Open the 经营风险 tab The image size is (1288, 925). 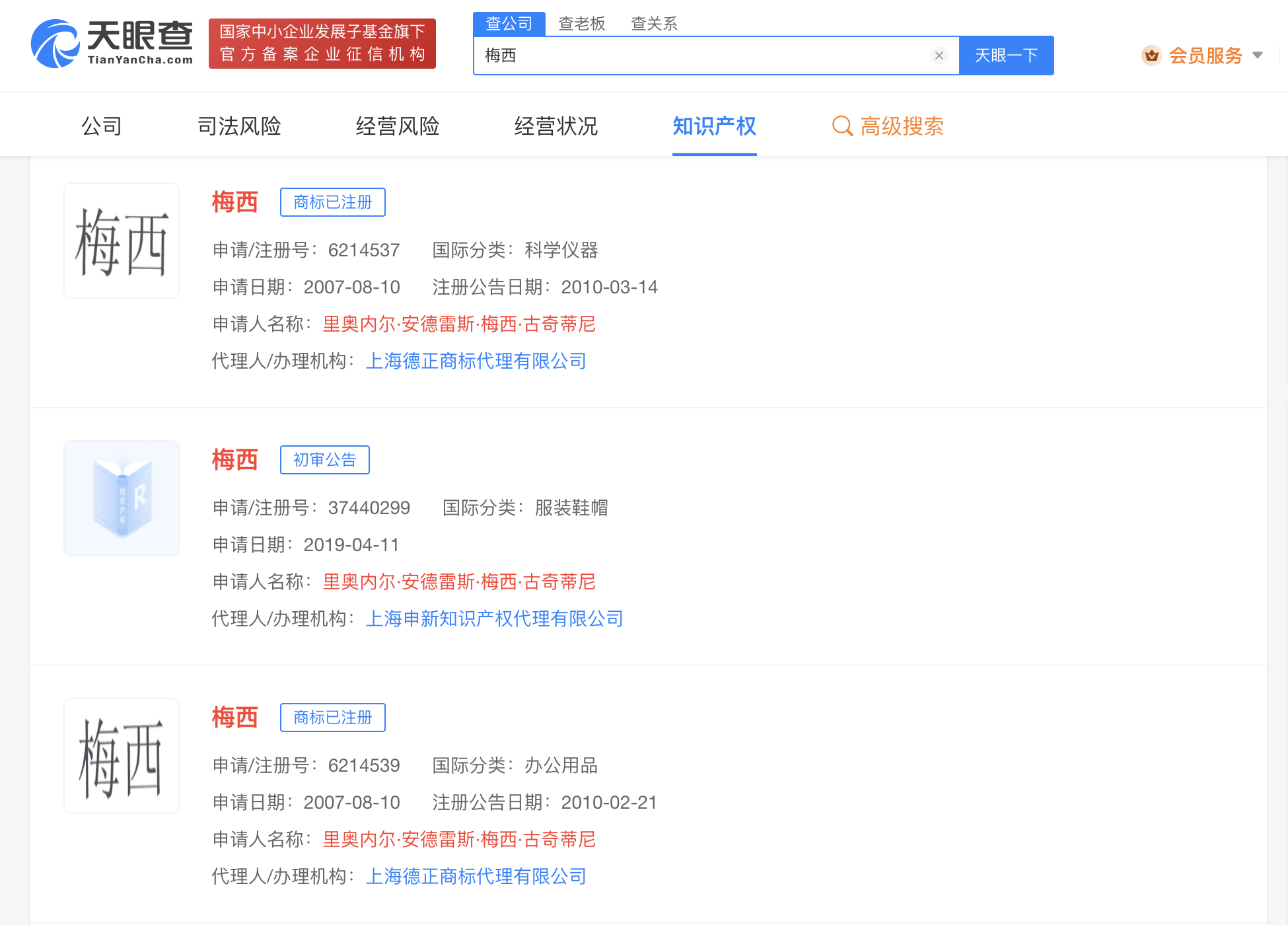398,126
